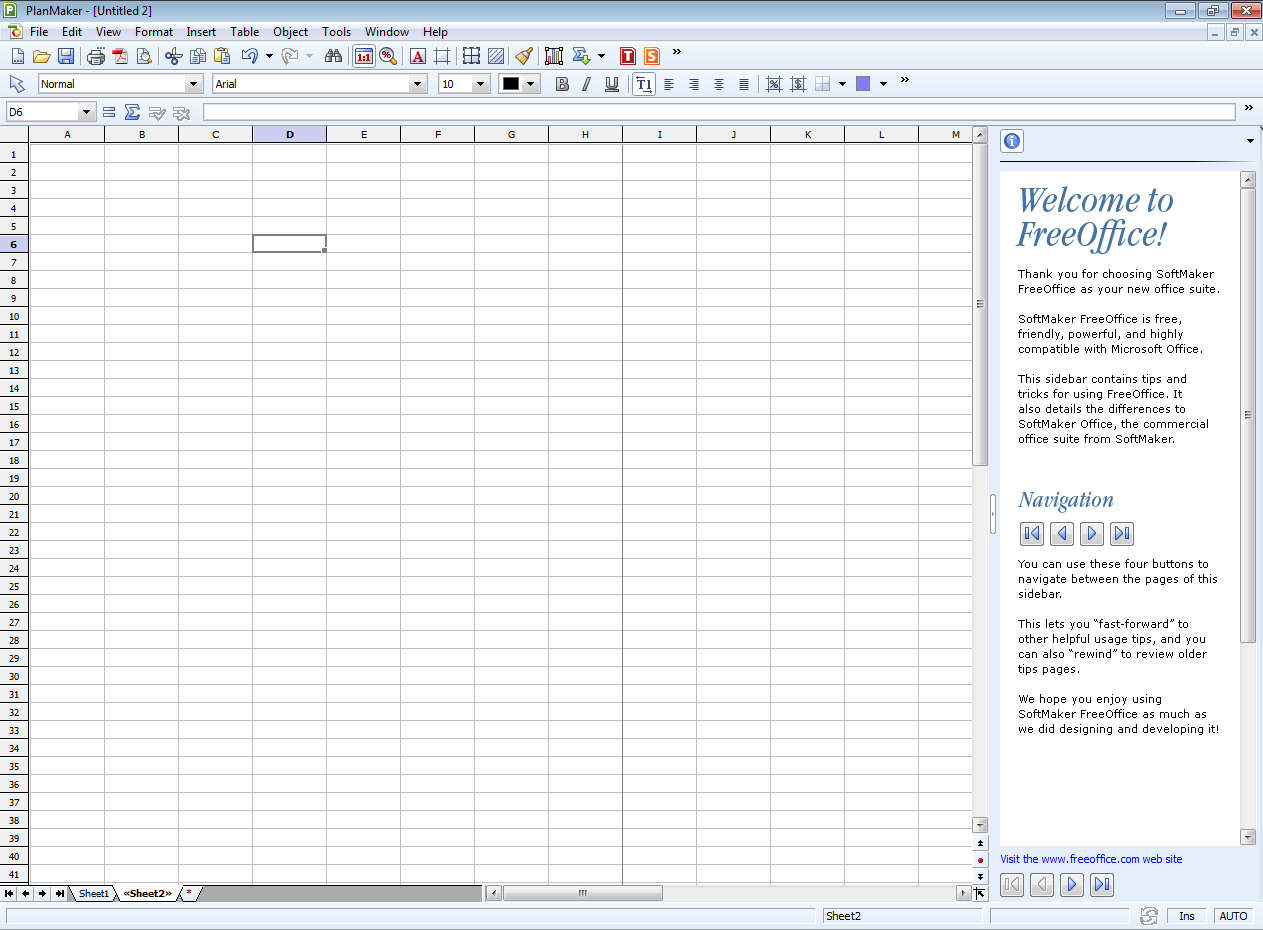Toggle Bold formatting
Image resolution: width=1263 pixels, height=930 pixels.
(x=562, y=84)
